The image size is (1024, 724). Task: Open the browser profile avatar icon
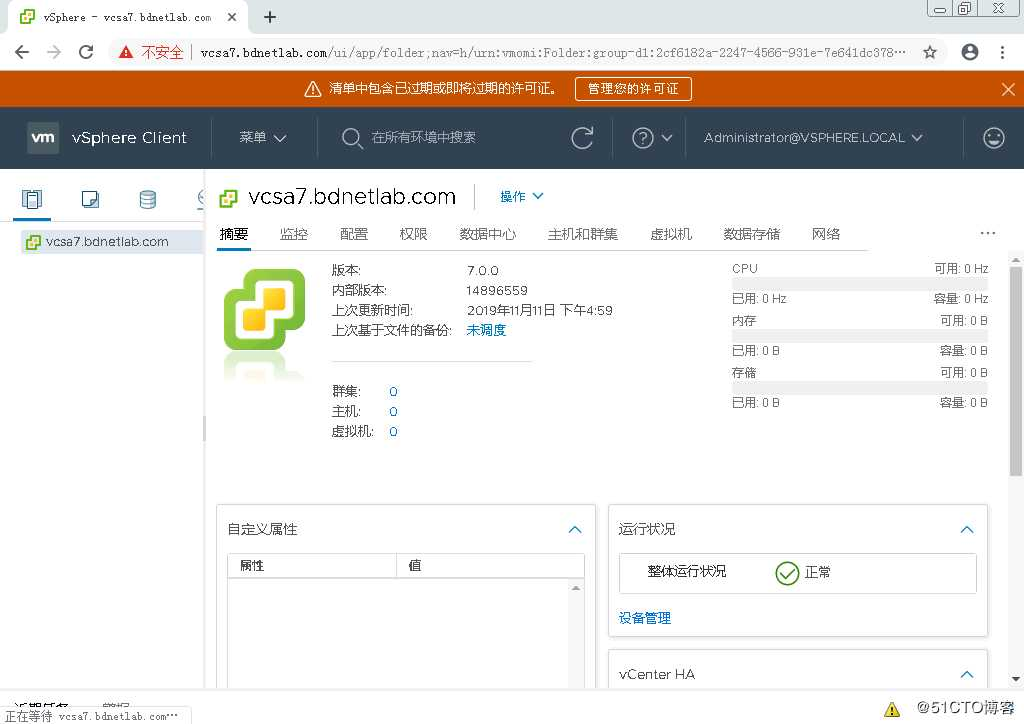tap(970, 52)
